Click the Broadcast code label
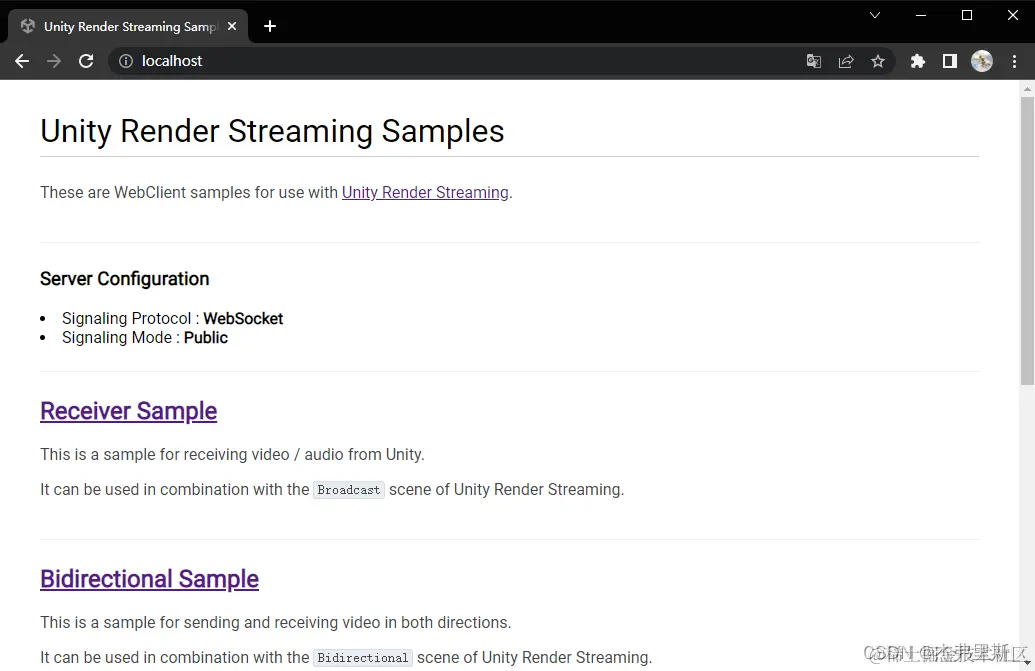The height and width of the screenshot is (671, 1035). pos(349,490)
